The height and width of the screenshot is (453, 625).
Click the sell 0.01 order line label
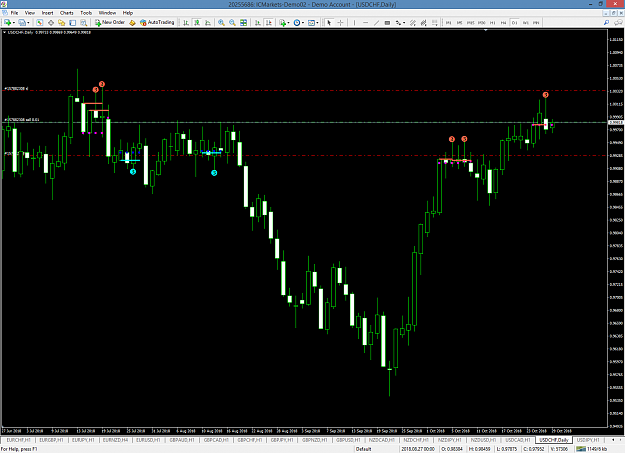pyautogui.click(x=22, y=119)
